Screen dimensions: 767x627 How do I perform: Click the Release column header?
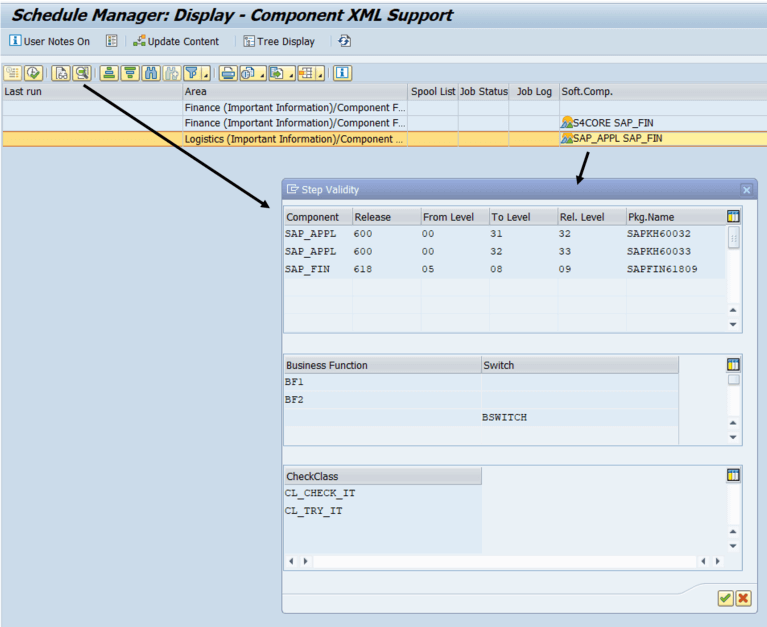coord(387,217)
